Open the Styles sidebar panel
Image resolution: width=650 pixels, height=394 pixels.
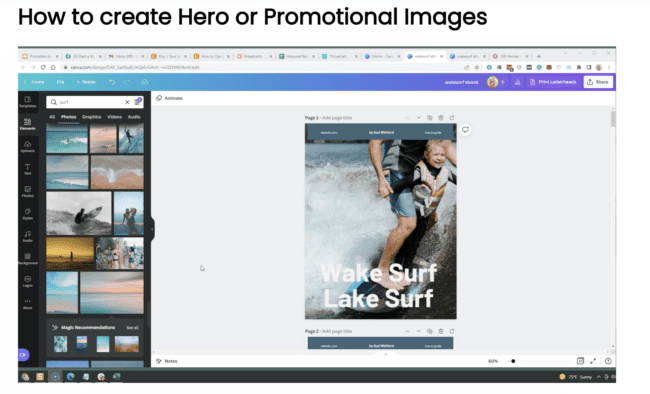[x=27, y=214]
